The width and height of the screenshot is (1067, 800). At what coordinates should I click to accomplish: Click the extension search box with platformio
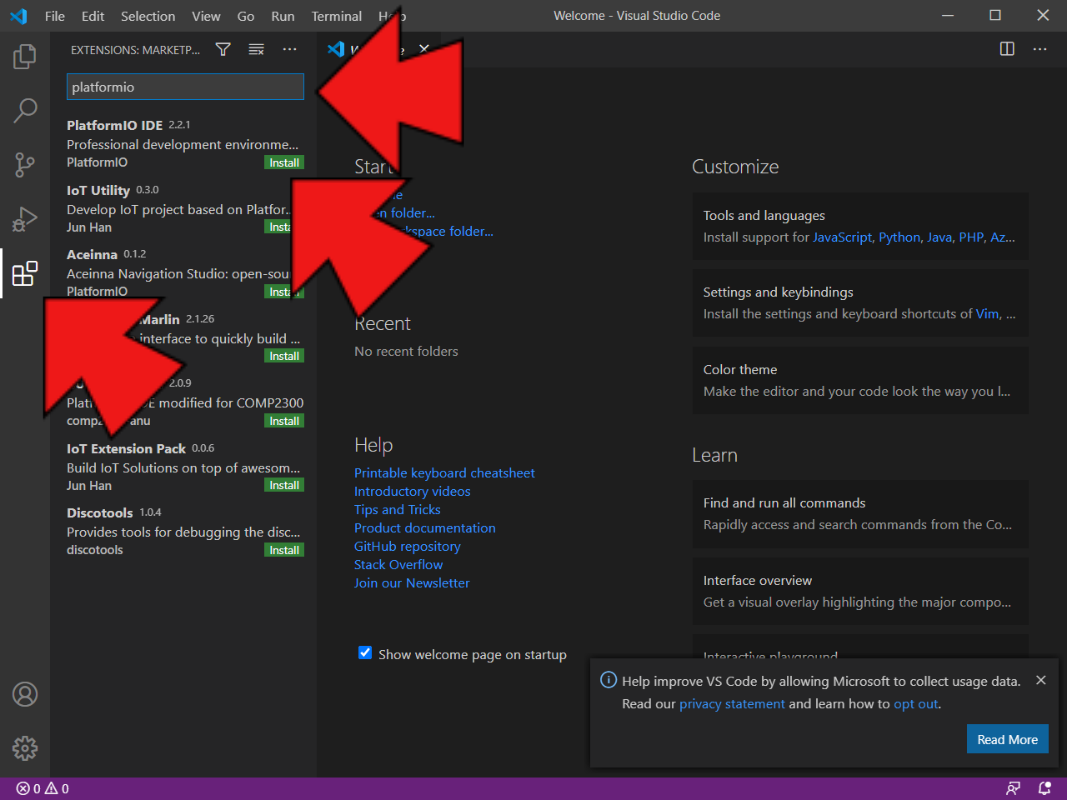click(185, 87)
